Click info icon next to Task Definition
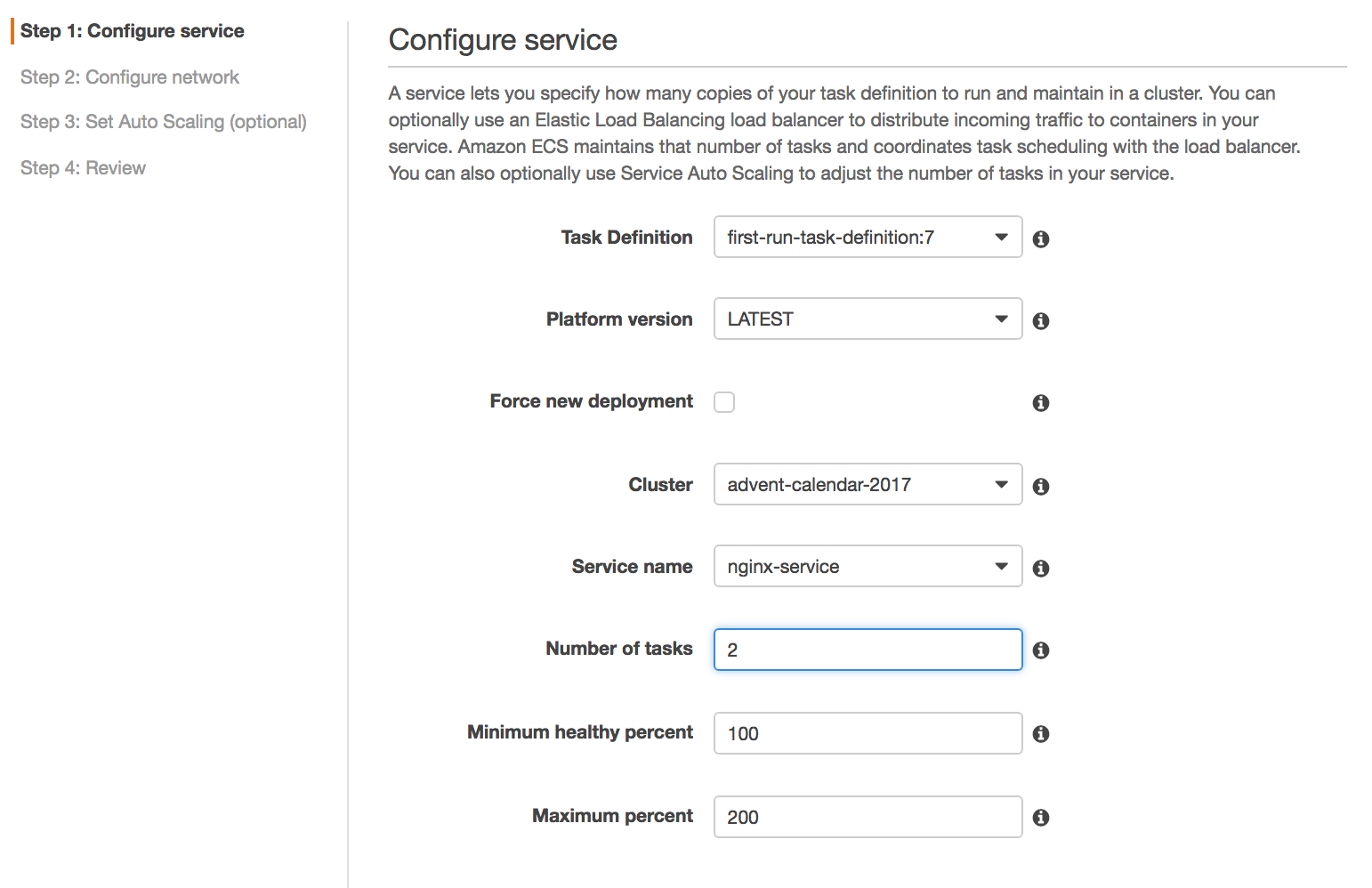Screen dimensions: 1372x888 pyautogui.click(x=1041, y=238)
